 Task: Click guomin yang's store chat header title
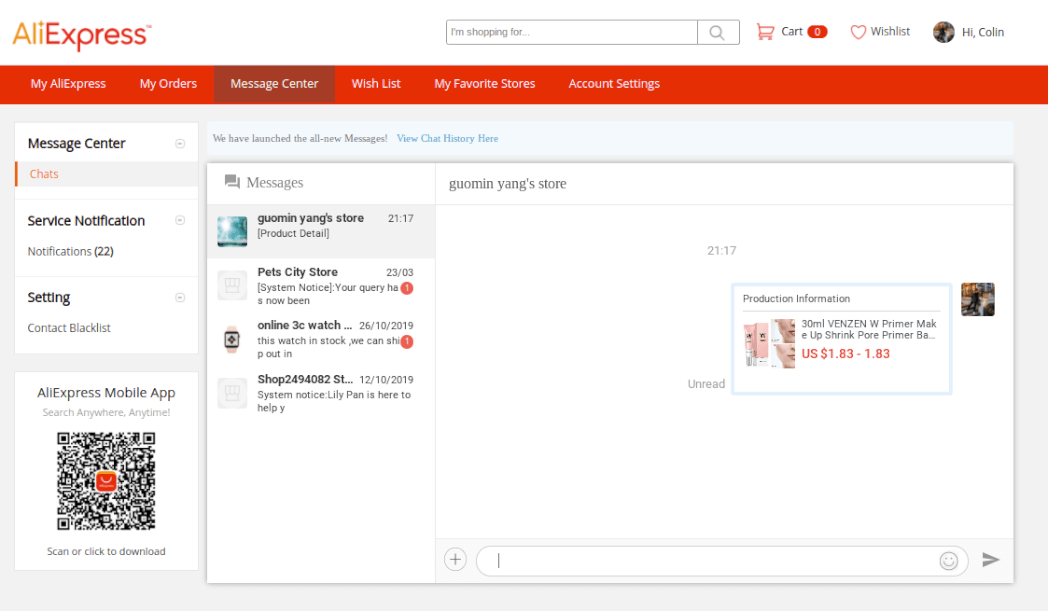pyautogui.click(x=507, y=184)
